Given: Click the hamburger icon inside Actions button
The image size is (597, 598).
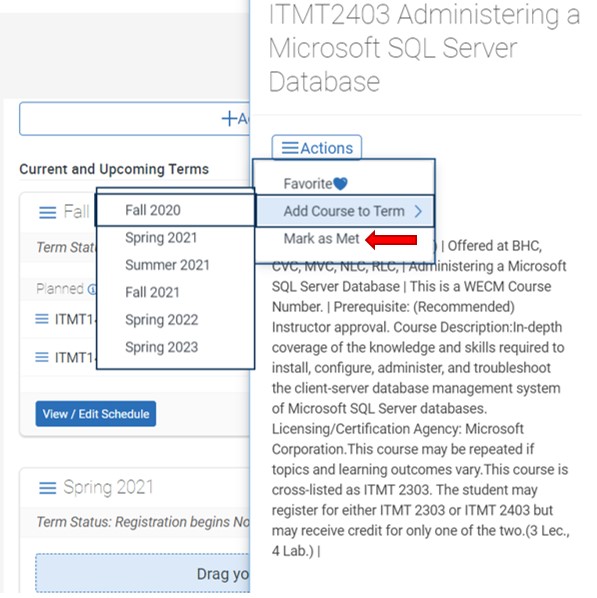Looking at the screenshot, I should coord(290,148).
